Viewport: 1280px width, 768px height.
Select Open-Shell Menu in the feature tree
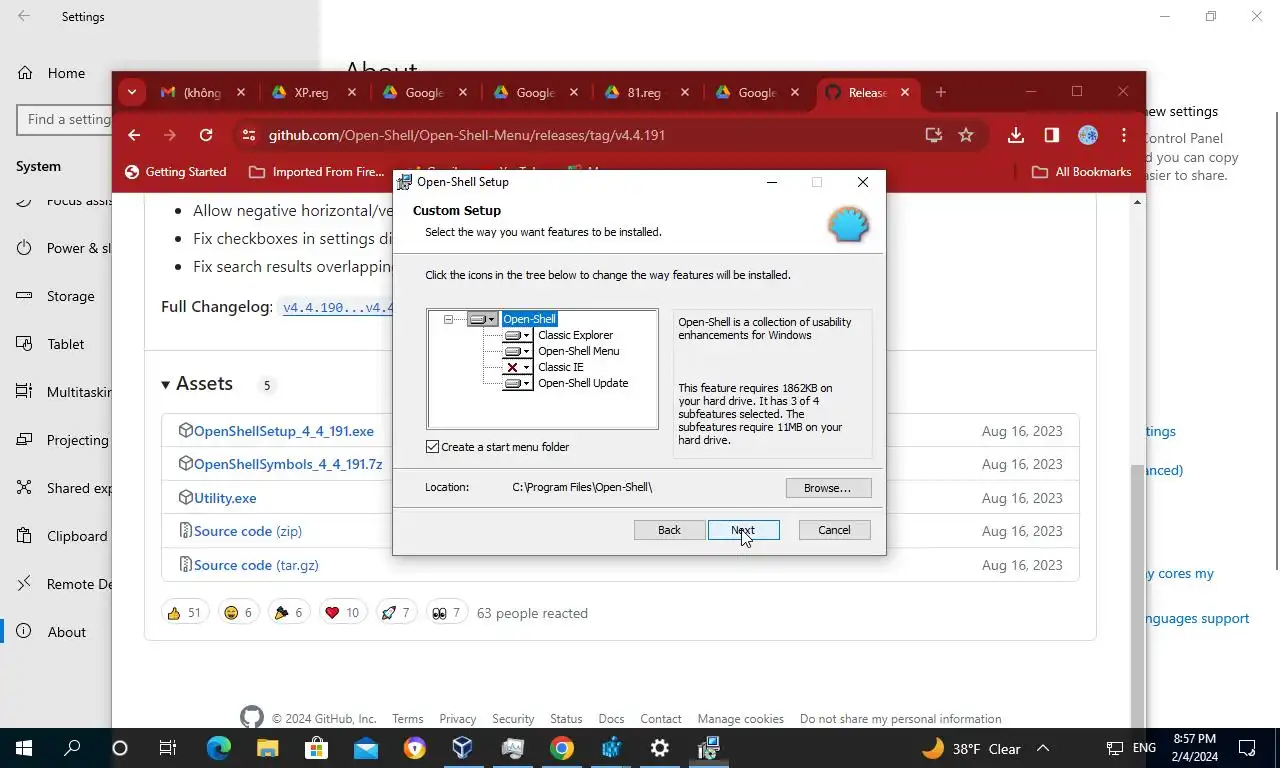pyautogui.click(x=579, y=351)
